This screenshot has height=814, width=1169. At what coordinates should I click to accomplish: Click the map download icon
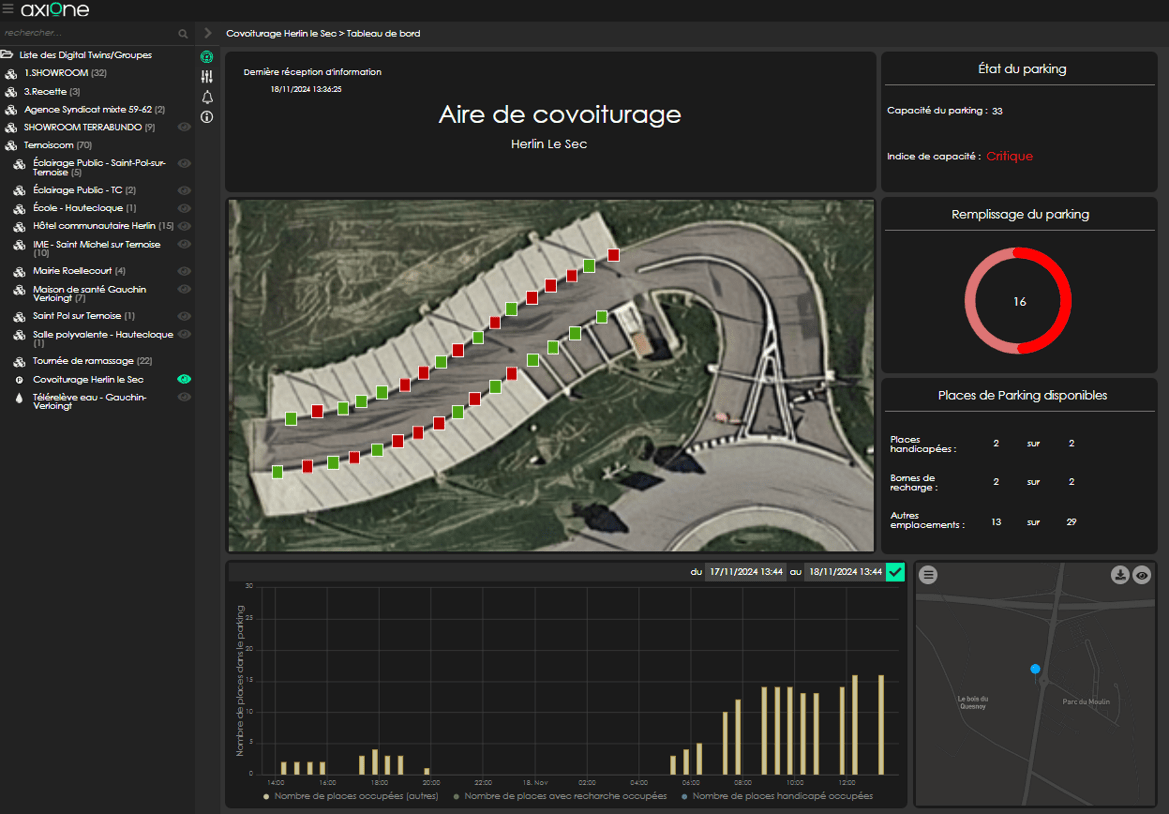(x=1120, y=575)
